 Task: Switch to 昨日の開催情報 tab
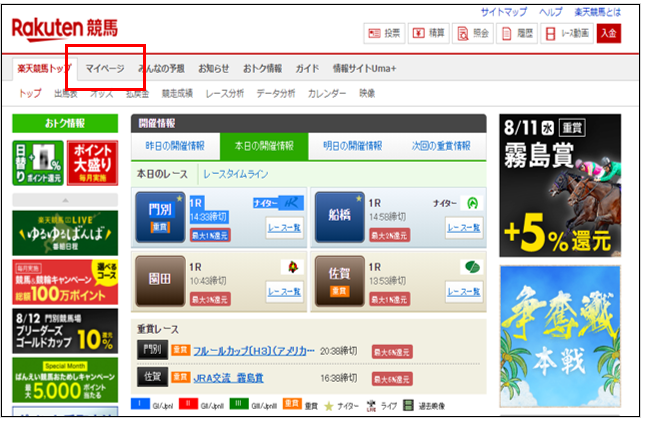[177, 147]
